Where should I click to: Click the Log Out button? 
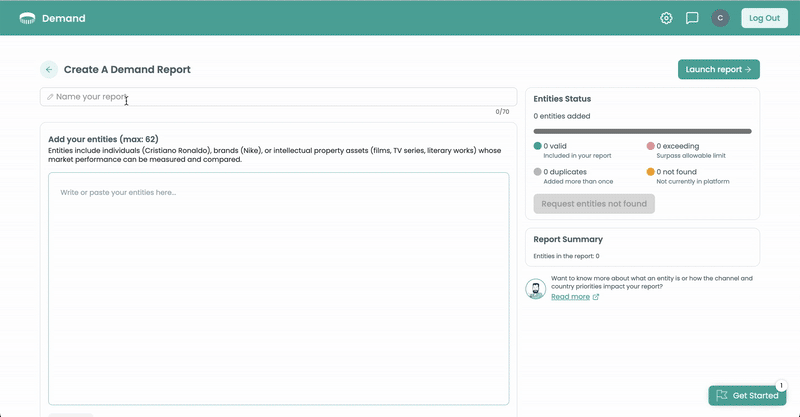point(764,18)
